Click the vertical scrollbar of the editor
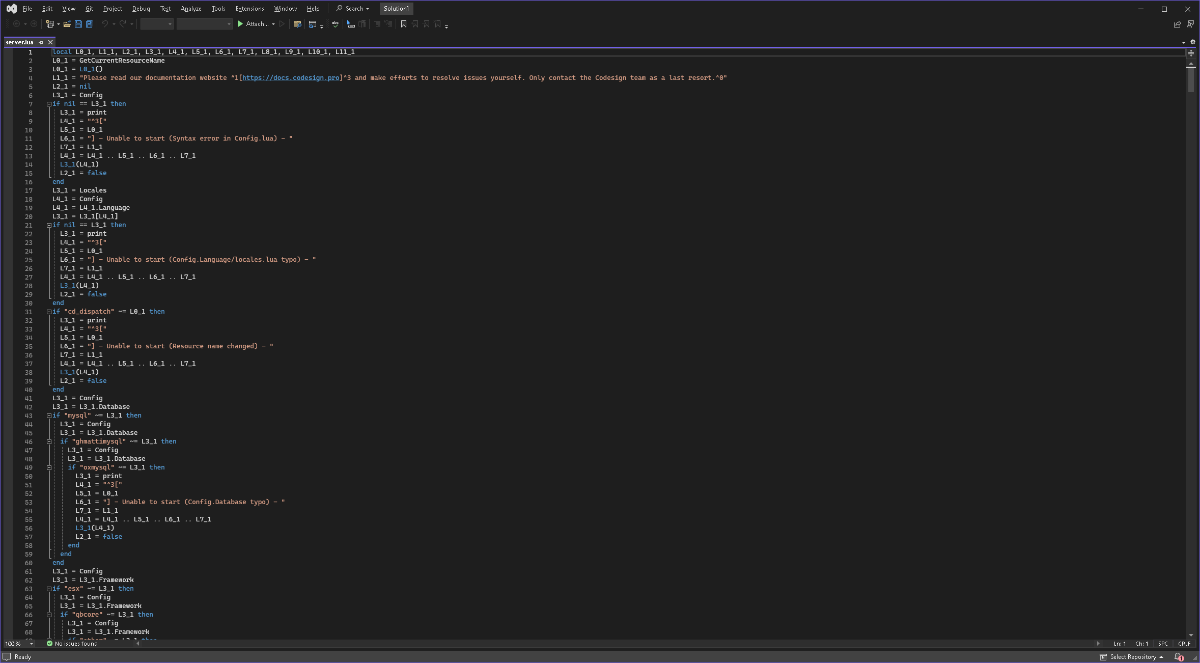Viewport: 1200px width, 663px height. [1190, 300]
